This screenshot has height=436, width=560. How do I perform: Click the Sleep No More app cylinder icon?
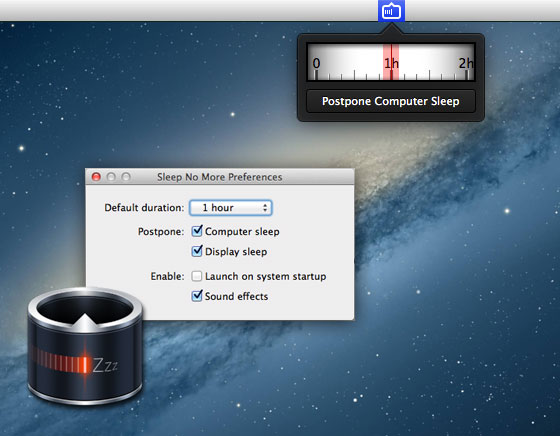[x=85, y=346]
